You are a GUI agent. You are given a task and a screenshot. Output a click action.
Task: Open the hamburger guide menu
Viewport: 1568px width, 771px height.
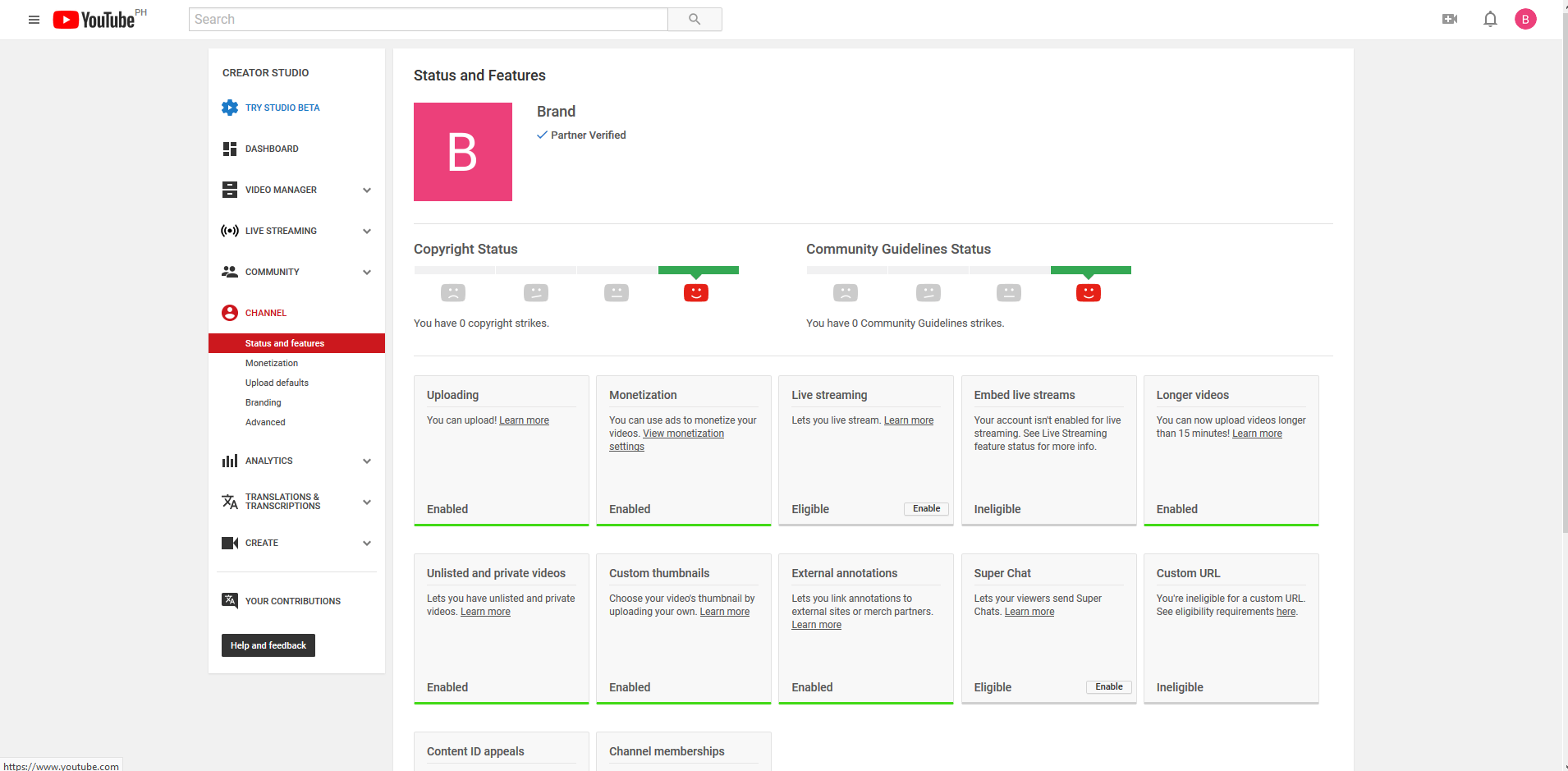click(34, 20)
